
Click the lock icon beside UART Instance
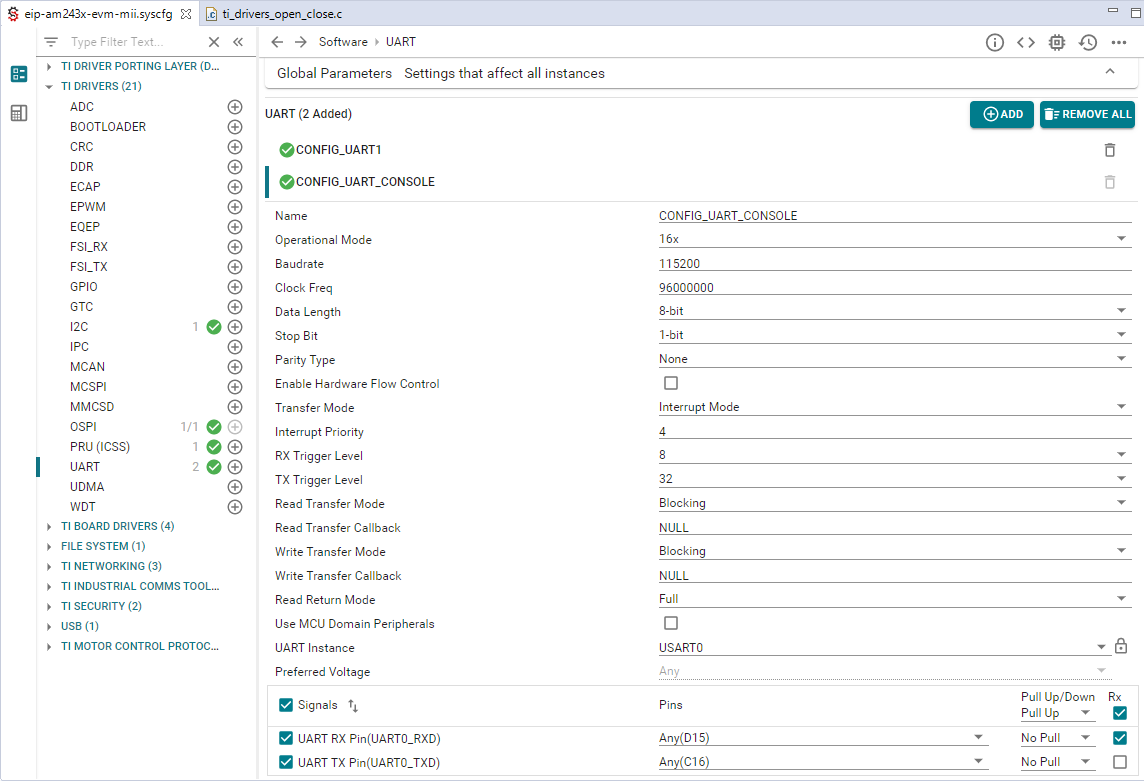(x=1121, y=647)
